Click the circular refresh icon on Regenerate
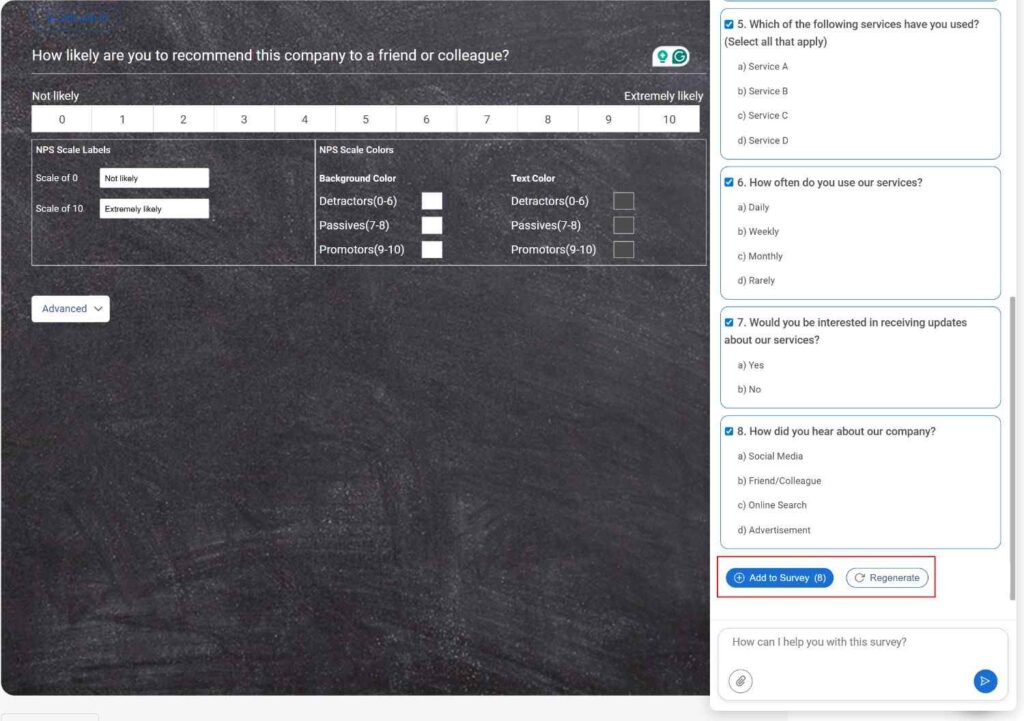The image size is (1024, 721). pos(858,577)
